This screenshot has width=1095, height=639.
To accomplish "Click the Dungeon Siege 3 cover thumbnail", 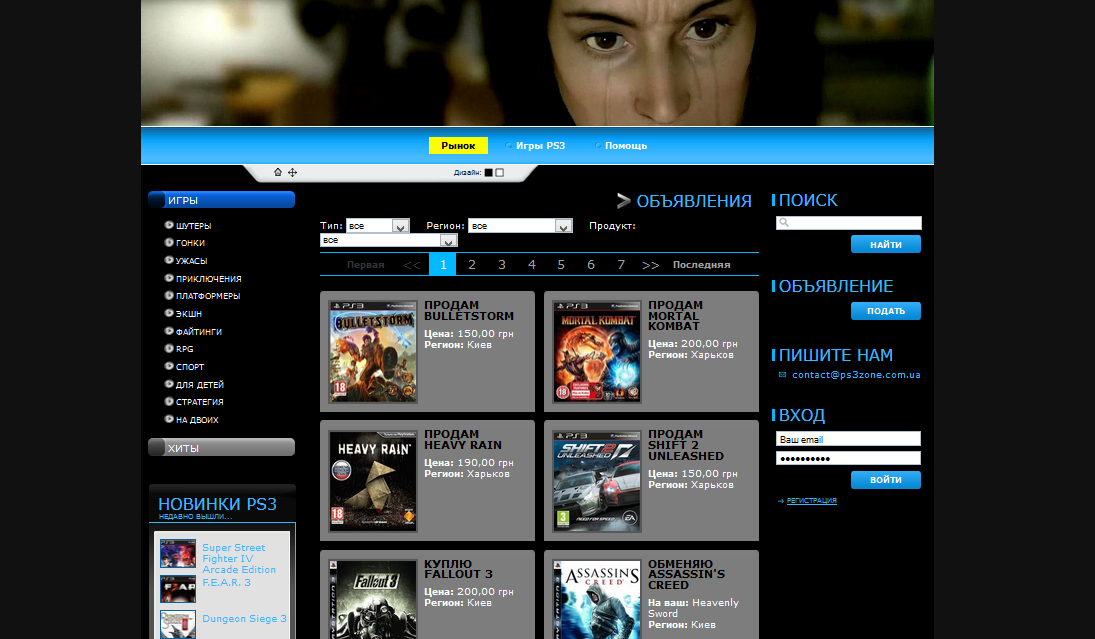I will 177,624.
